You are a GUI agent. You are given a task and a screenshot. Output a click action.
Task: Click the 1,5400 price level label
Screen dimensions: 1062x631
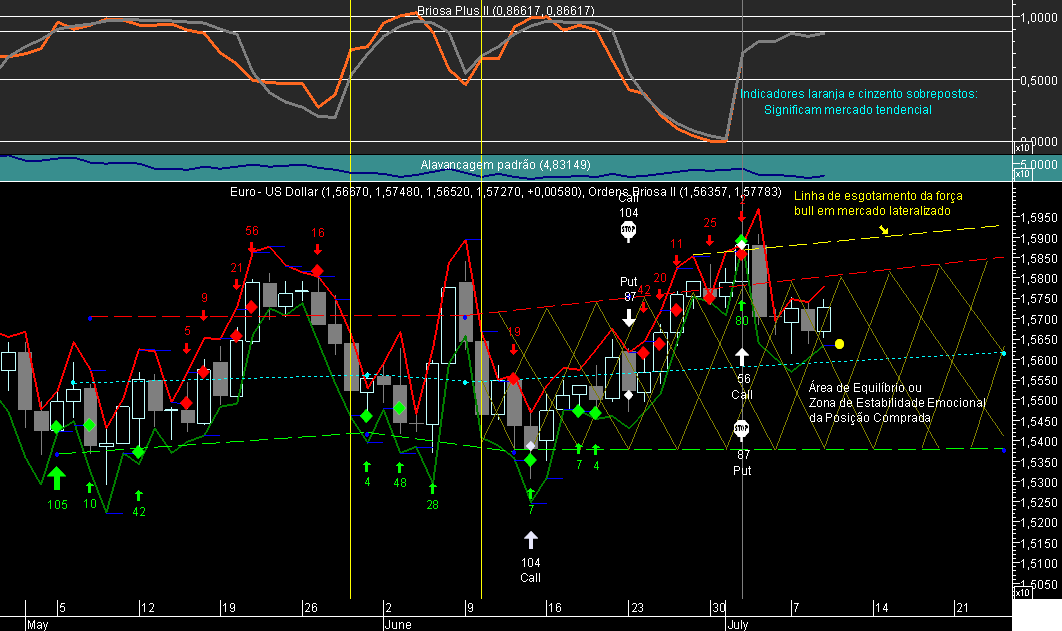[1038, 441]
